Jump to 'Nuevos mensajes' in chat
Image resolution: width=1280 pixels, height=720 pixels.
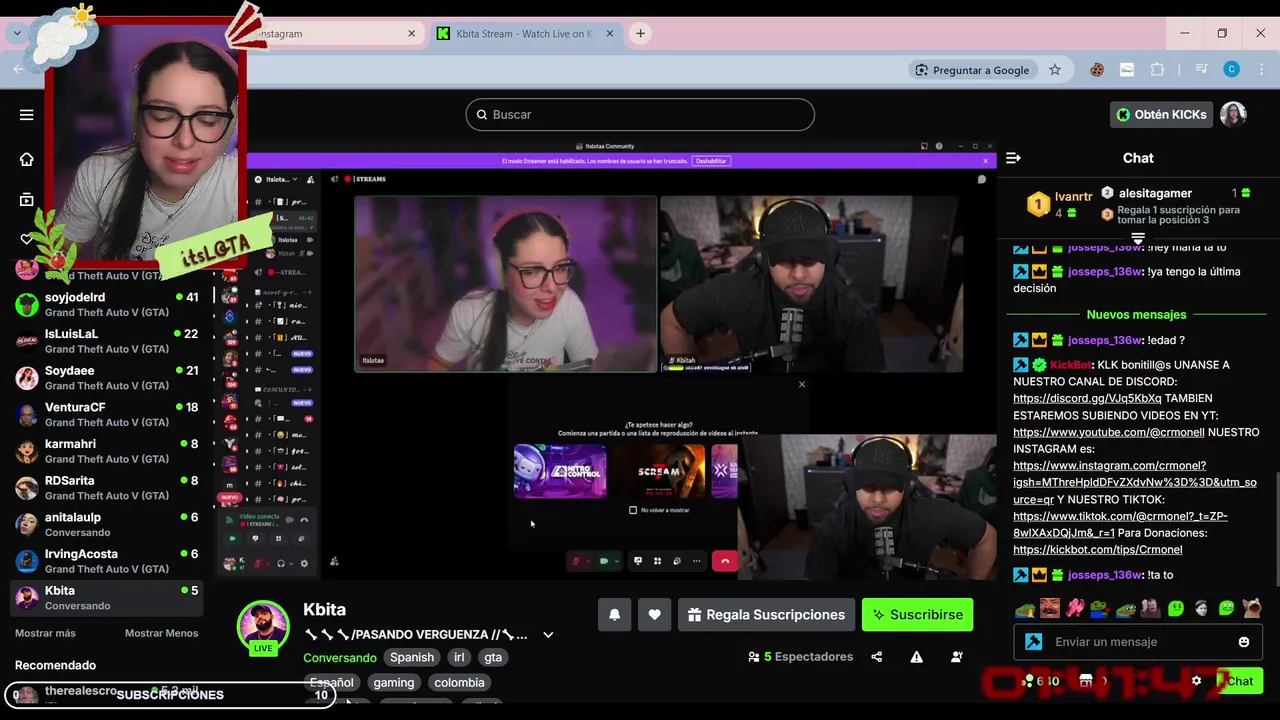coord(1137,315)
